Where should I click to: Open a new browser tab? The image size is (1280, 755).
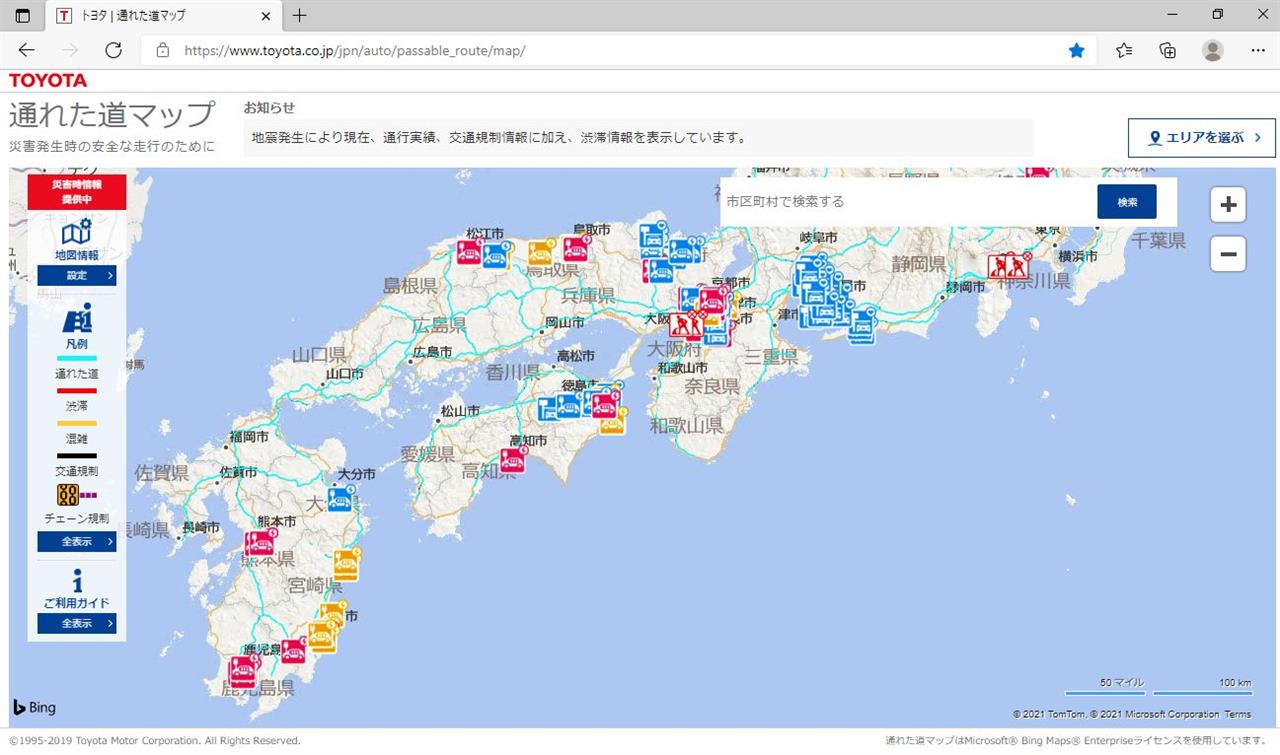point(299,16)
